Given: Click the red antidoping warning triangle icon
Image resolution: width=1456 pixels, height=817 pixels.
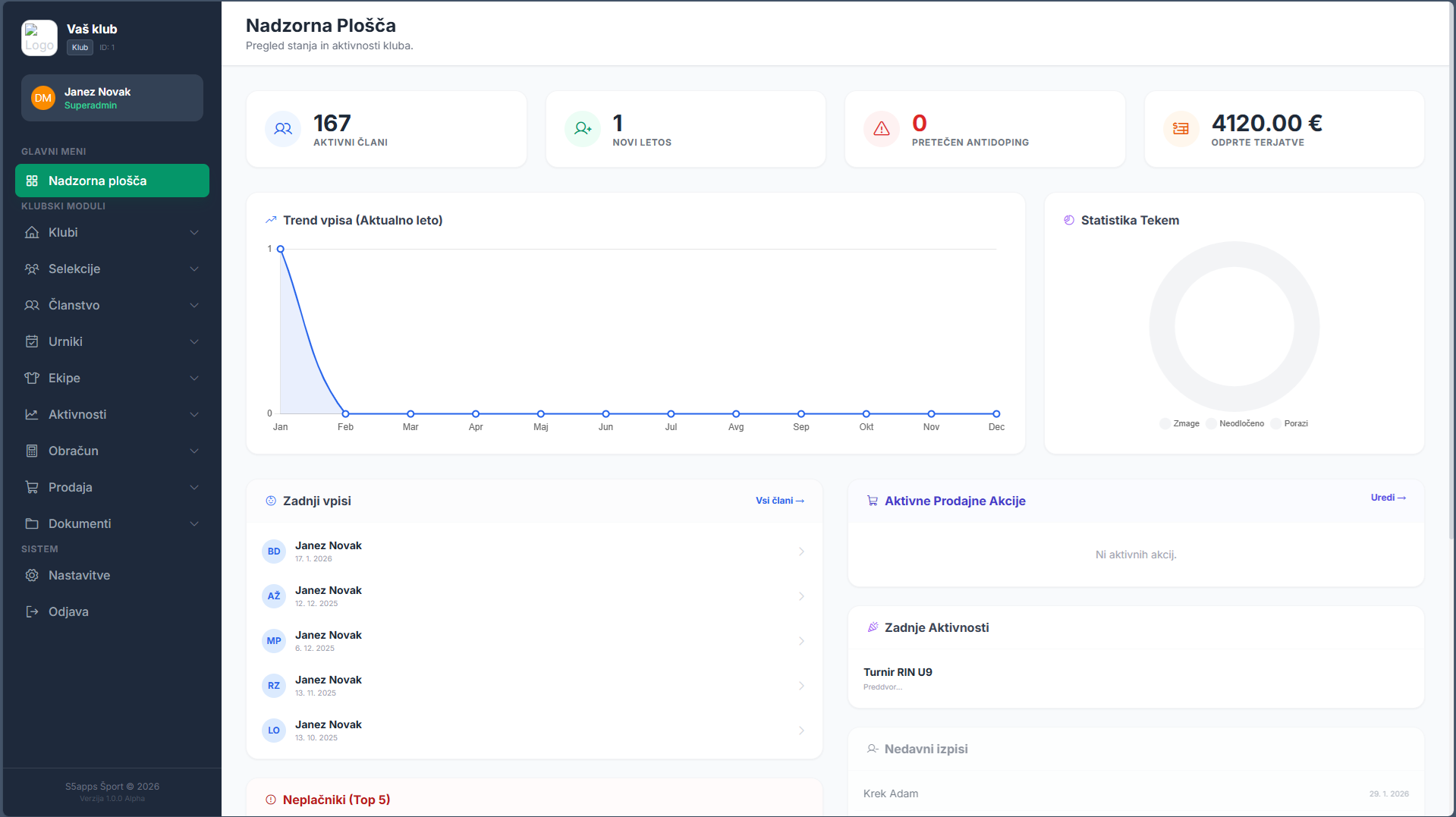Looking at the screenshot, I should tap(881, 129).
